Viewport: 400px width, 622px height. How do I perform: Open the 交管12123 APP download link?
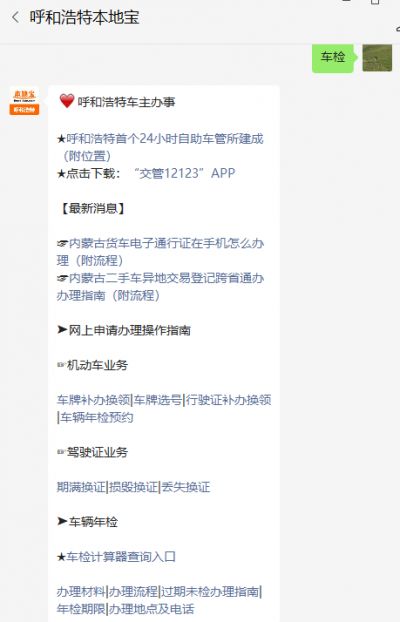[x=185, y=173]
